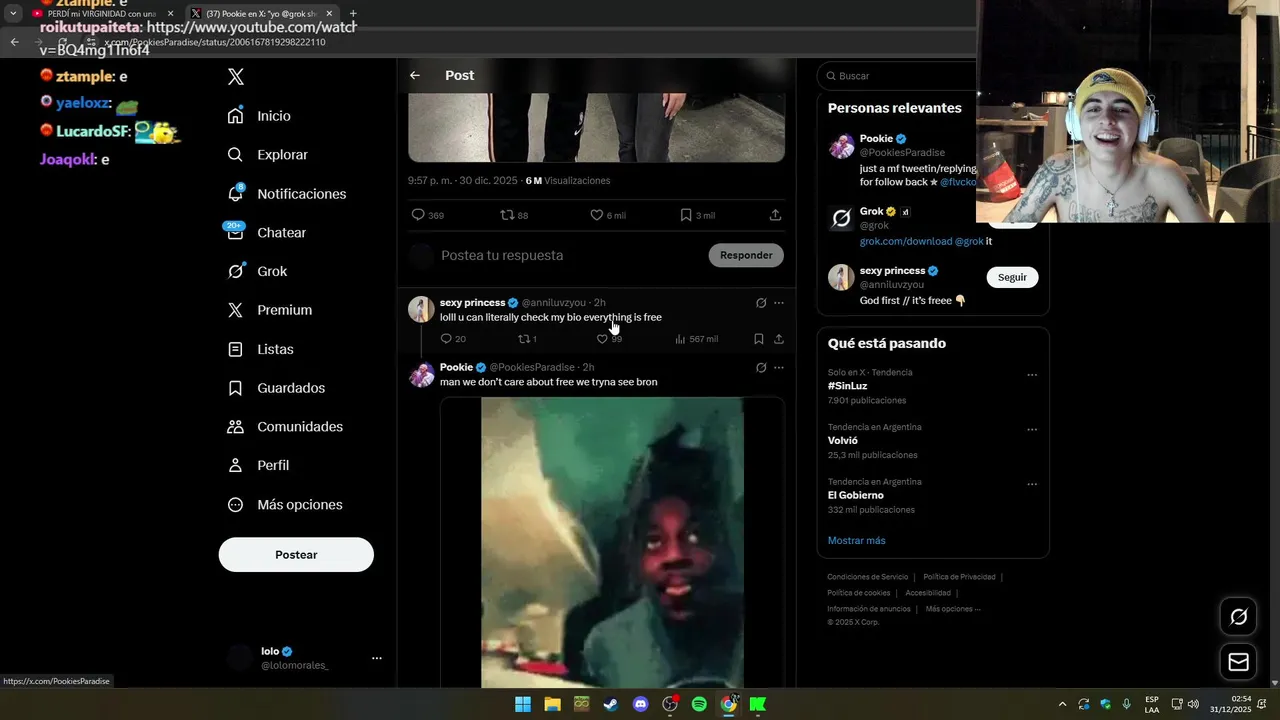Open Listas in the sidebar

260,349
